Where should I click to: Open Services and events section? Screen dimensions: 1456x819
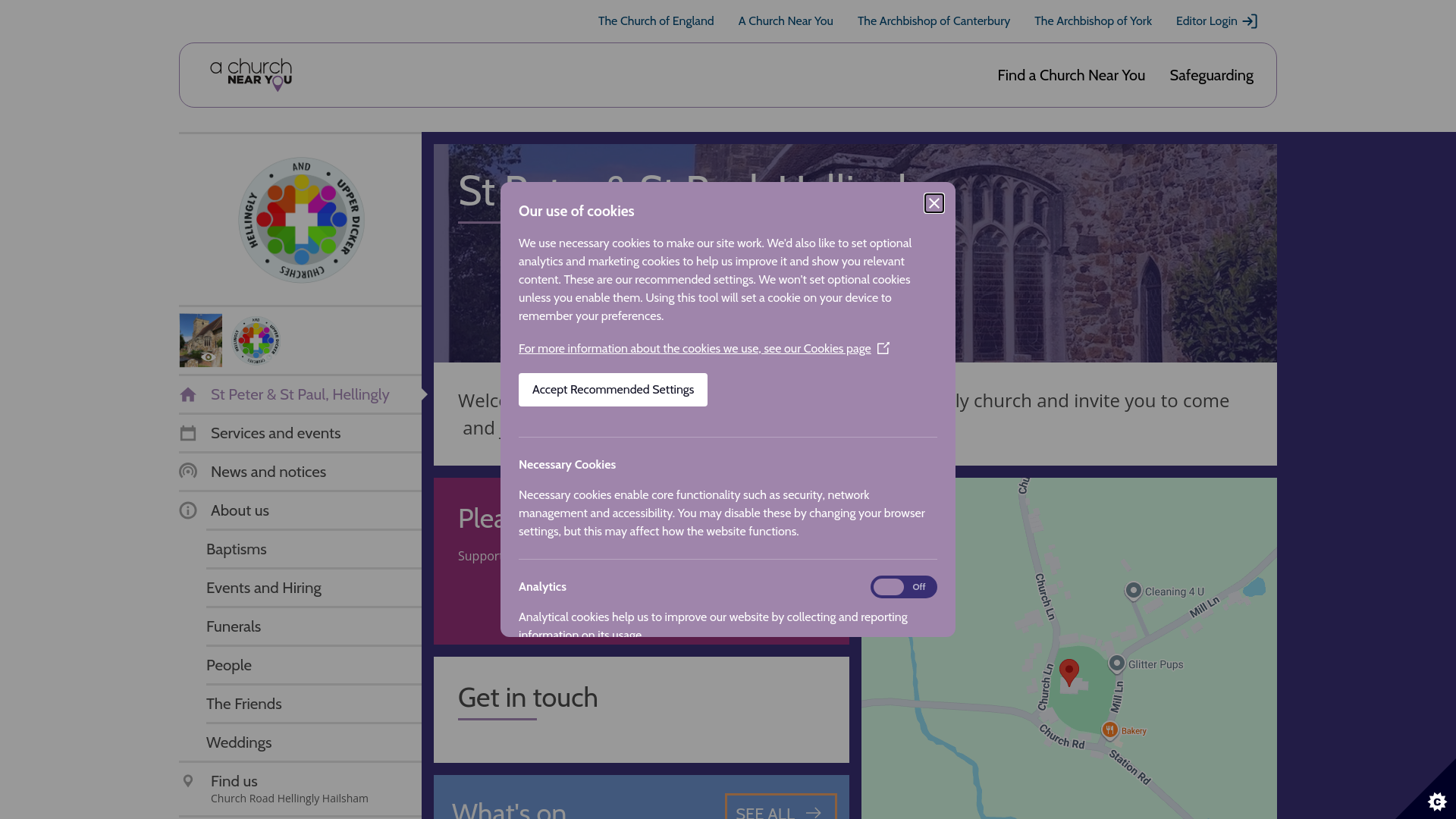pos(275,433)
